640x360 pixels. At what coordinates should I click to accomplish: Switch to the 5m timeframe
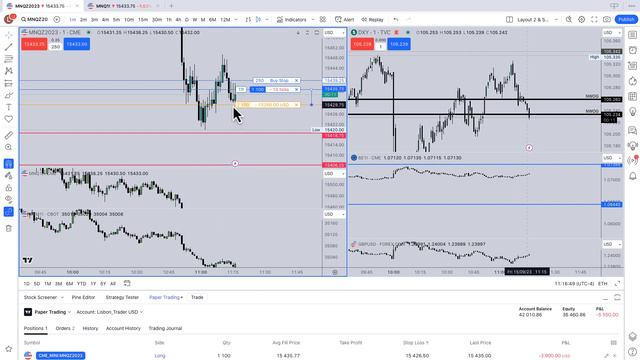(x=116, y=20)
